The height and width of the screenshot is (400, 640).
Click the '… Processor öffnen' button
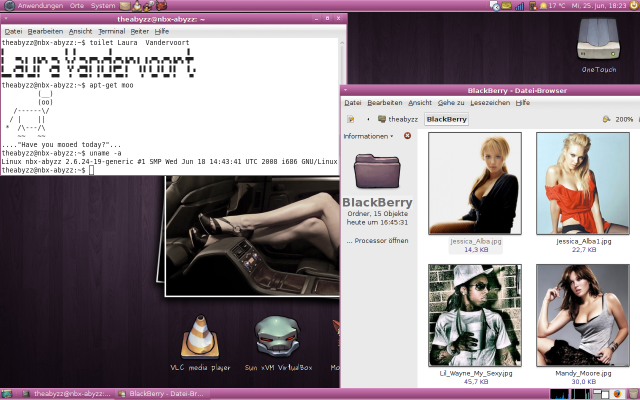377,241
